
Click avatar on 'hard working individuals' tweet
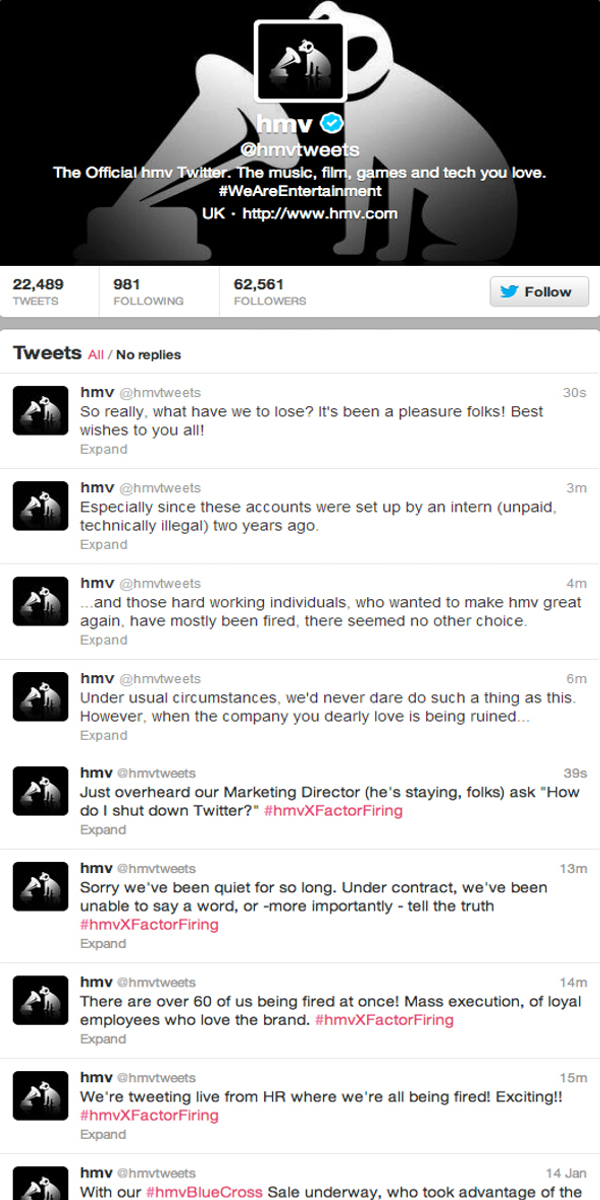pyautogui.click(x=40, y=601)
